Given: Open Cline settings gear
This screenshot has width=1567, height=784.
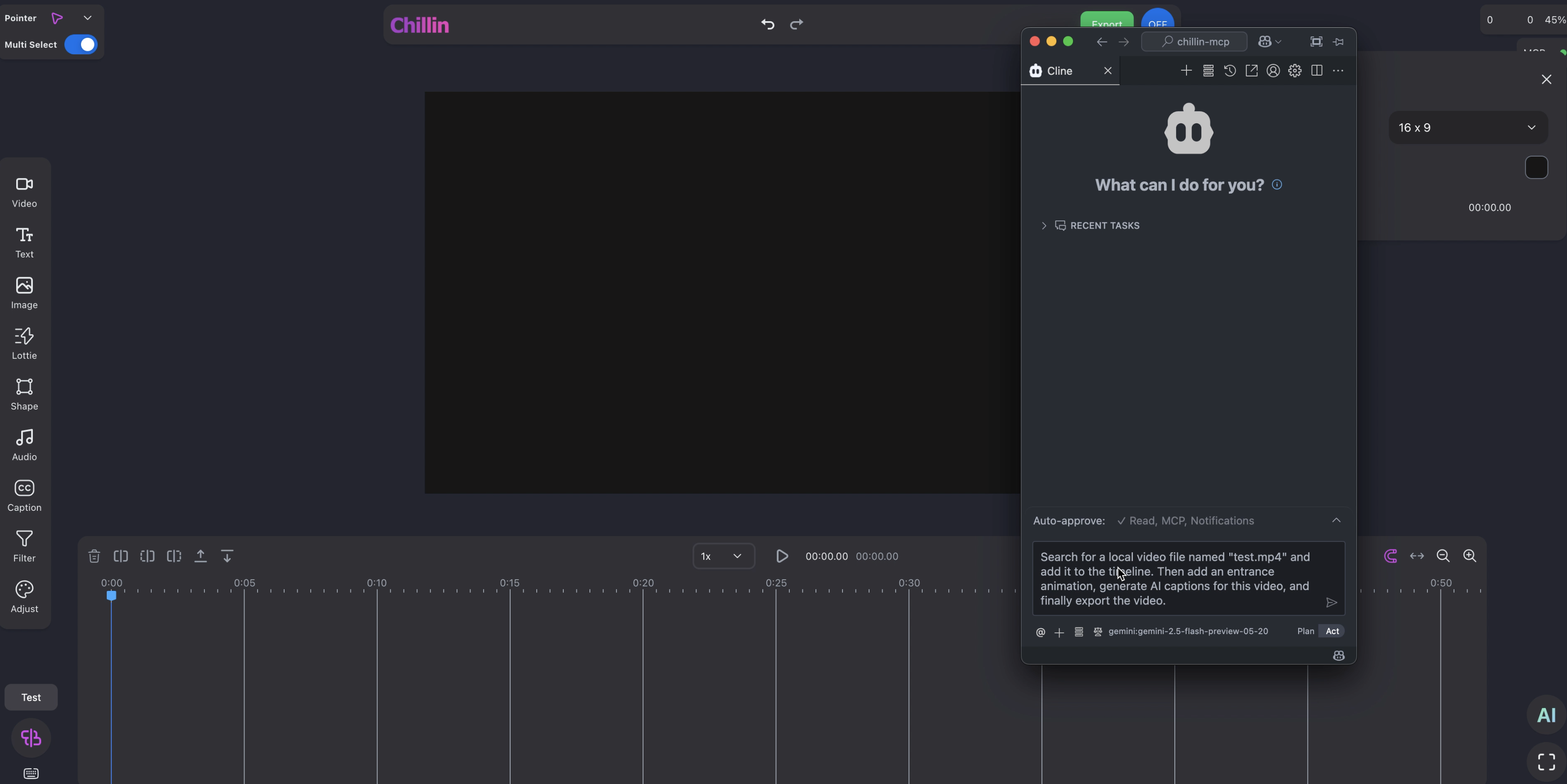Looking at the screenshot, I should tap(1295, 71).
